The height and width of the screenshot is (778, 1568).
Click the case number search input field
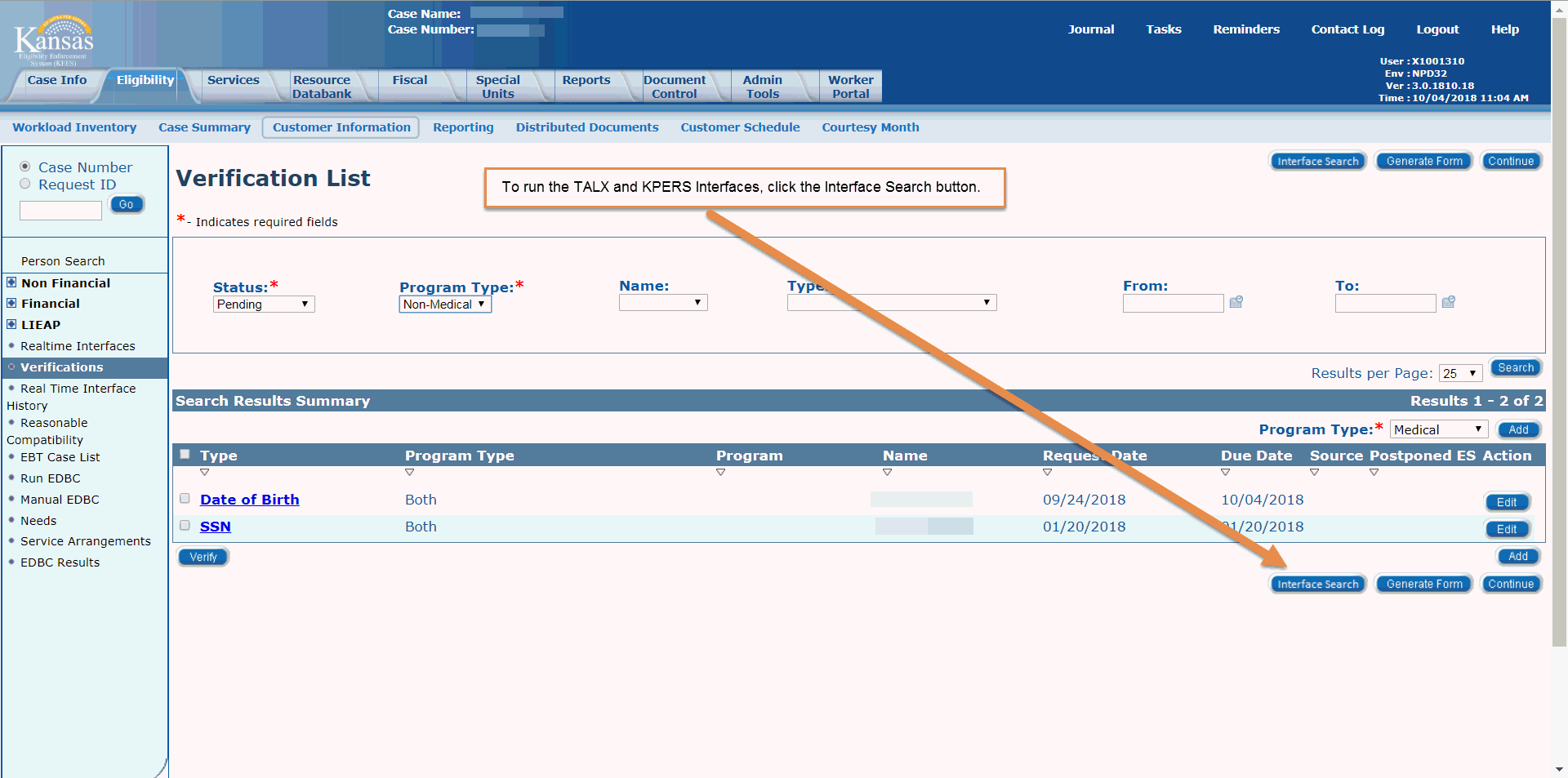[60, 211]
